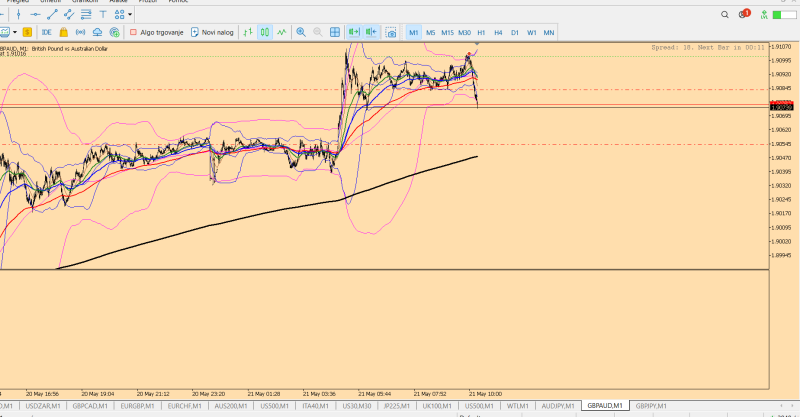Switch to AUDJPY,M1 chart tab

coord(558,406)
